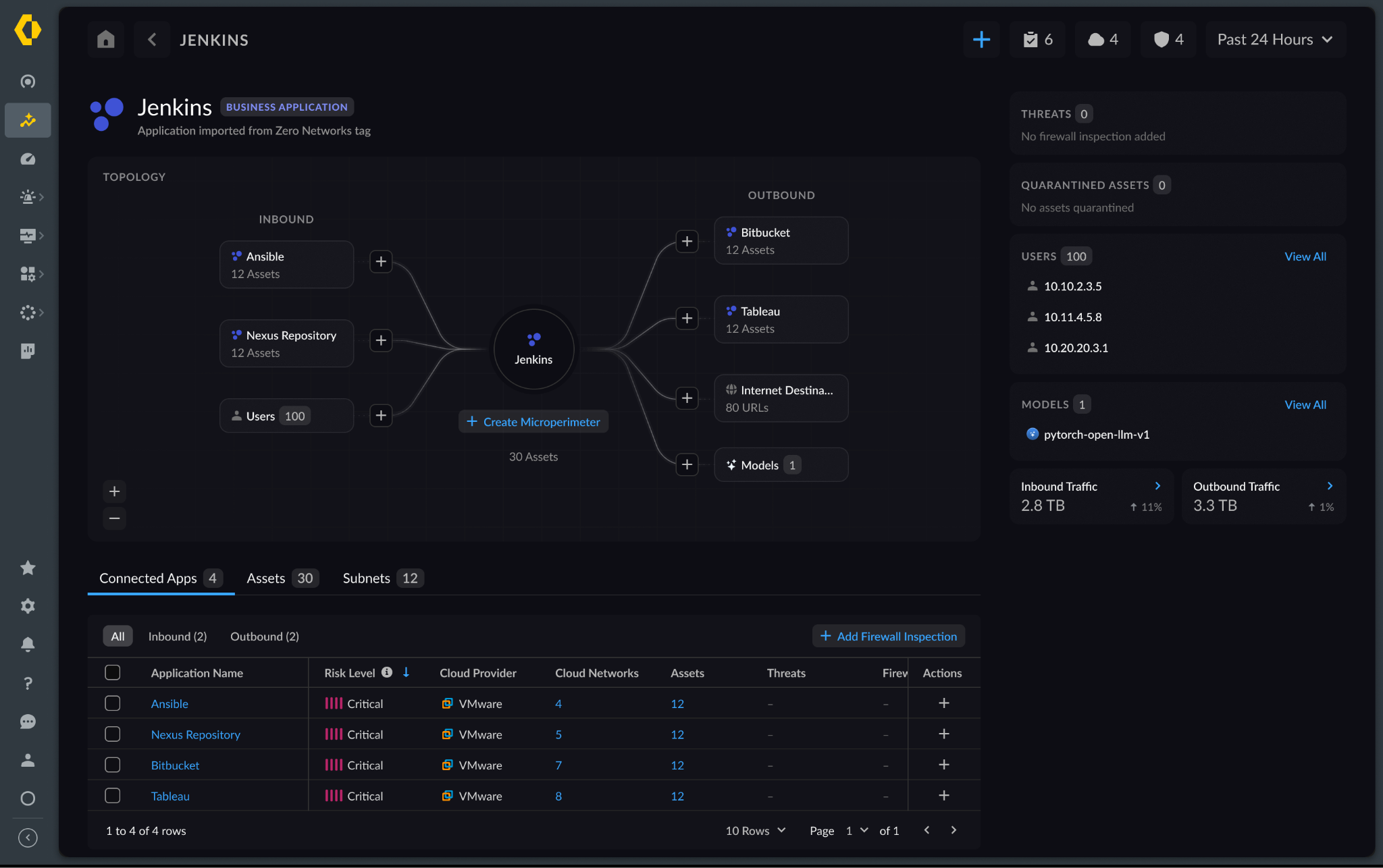The image size is (1383, 868).
Task: Open the cloud counter showing 4
Action: pyautogui.click(x=1103, y=40)
